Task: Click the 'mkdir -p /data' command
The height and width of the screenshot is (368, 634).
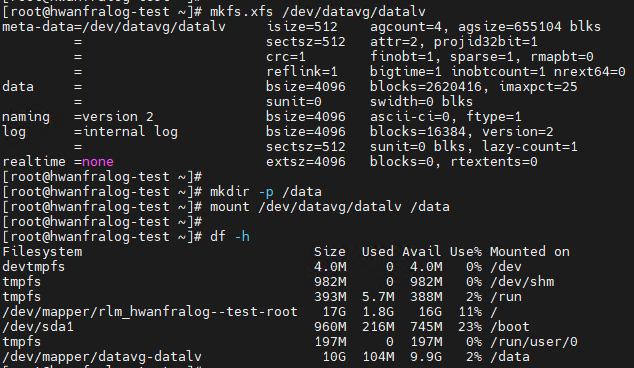Action: 266,192
